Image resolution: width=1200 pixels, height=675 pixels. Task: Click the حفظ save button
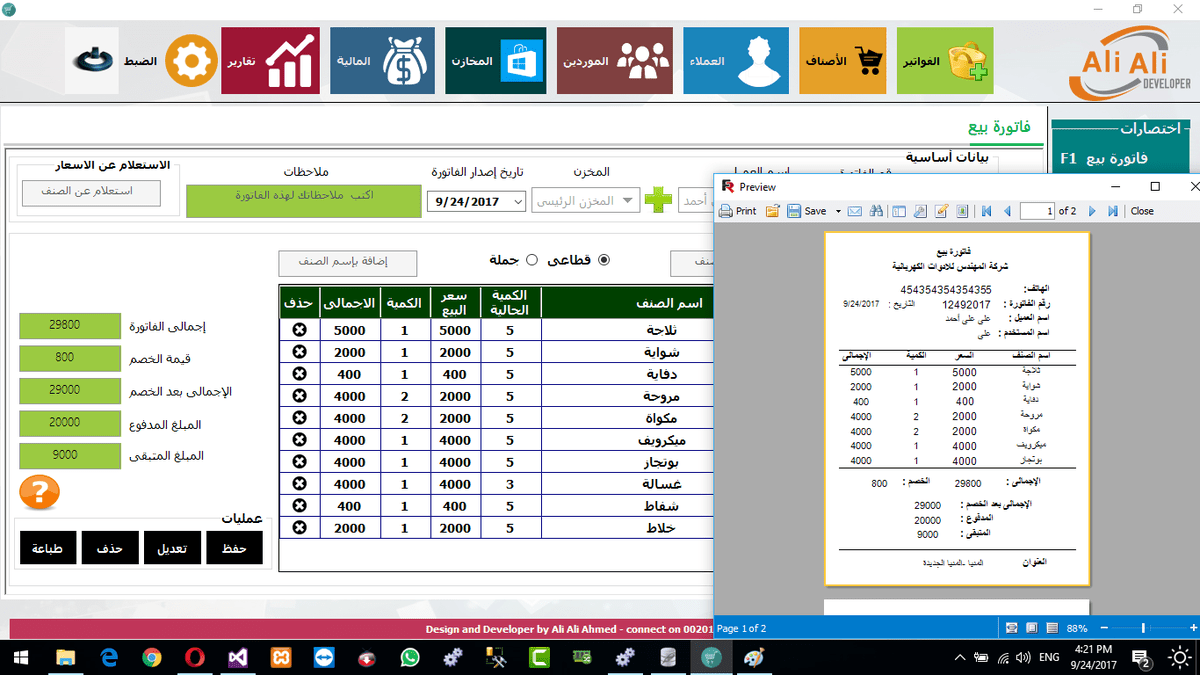click(x=234, y=548)
